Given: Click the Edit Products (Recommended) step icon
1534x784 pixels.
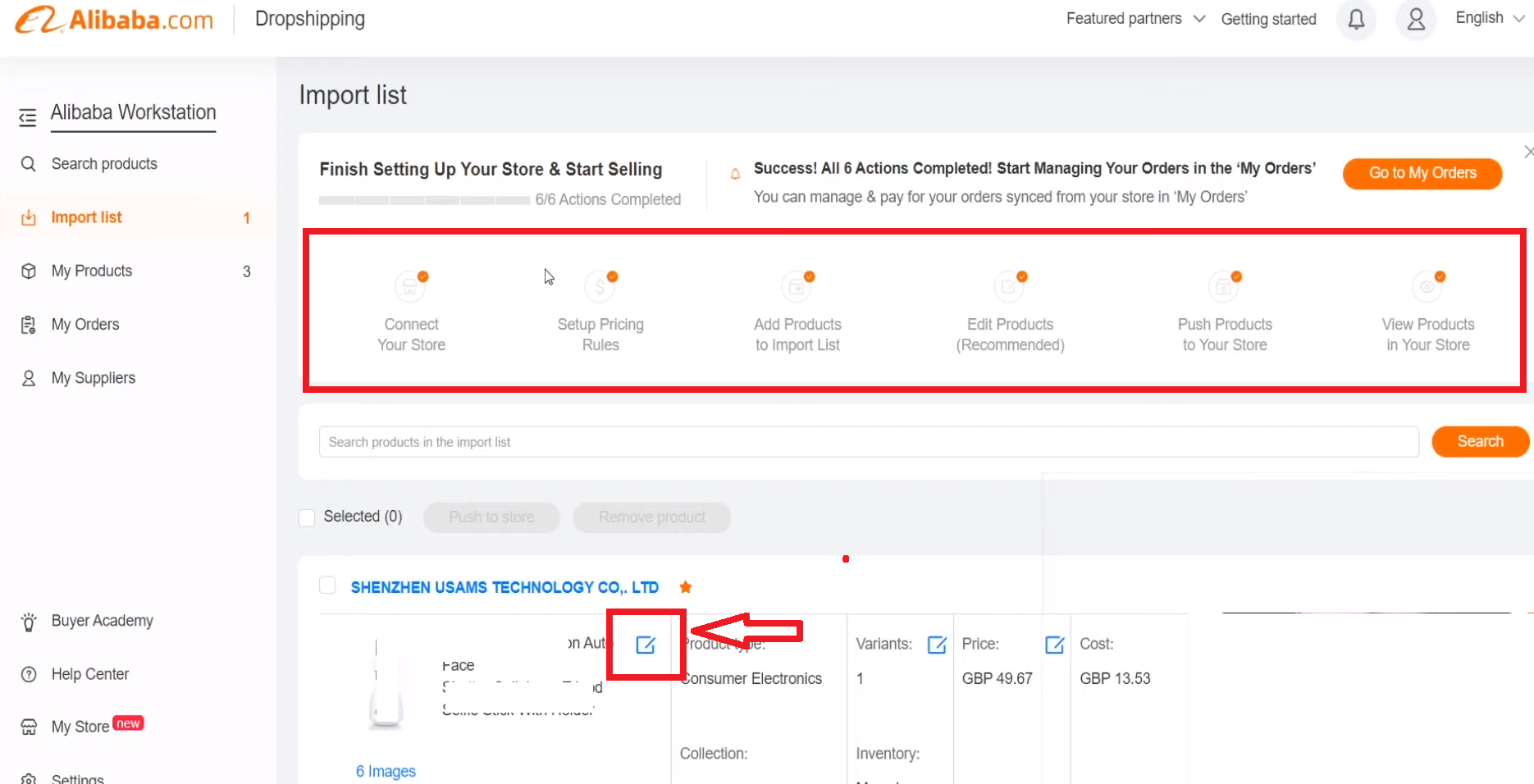Looking at the screenshot, I should (1010, 286).
